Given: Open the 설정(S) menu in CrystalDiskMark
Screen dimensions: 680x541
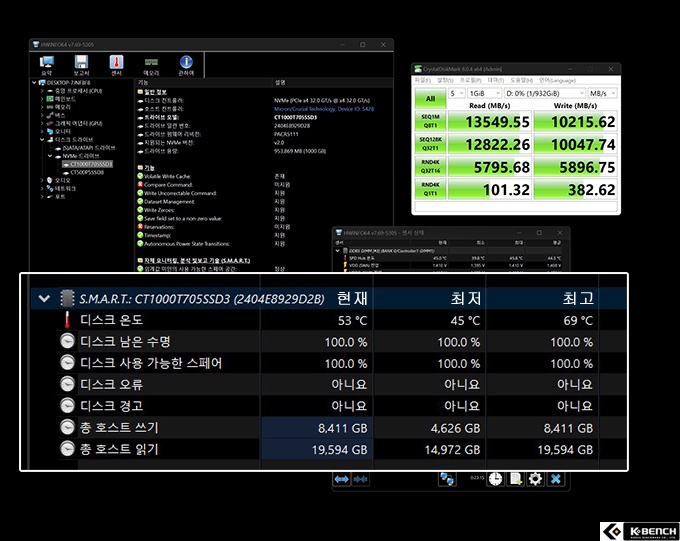Looking at the screenshot, I should pyautogui.click(x=445, y=80).
